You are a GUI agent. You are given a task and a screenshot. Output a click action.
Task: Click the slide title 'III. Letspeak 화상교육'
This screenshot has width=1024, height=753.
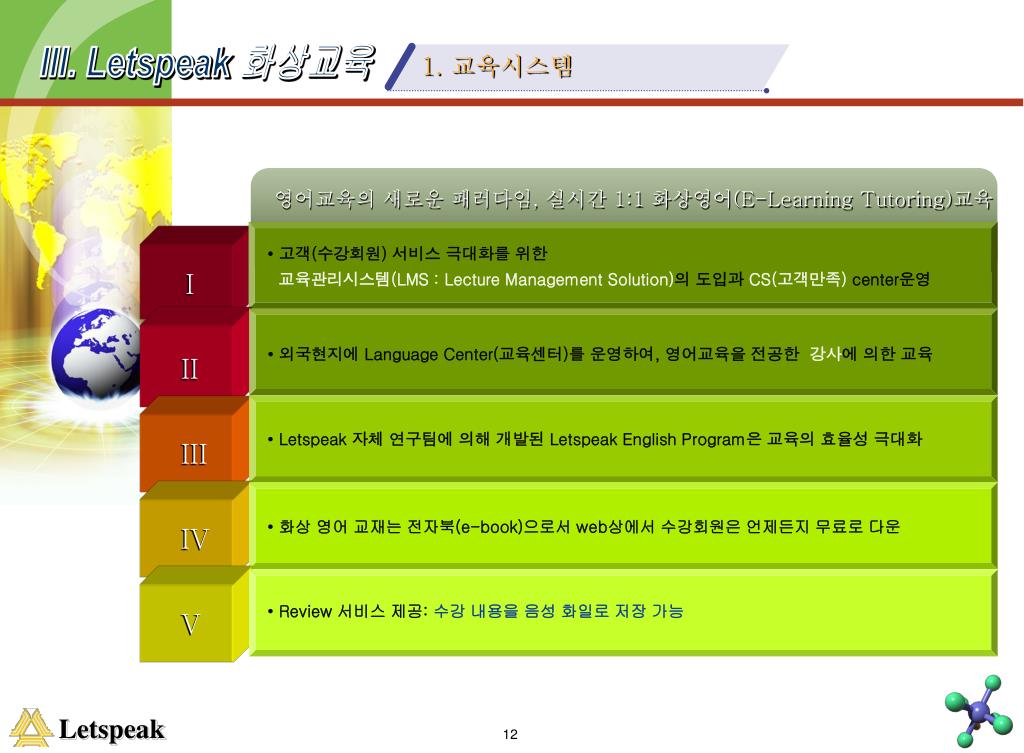pyautogui.click(x=207, y=64)
